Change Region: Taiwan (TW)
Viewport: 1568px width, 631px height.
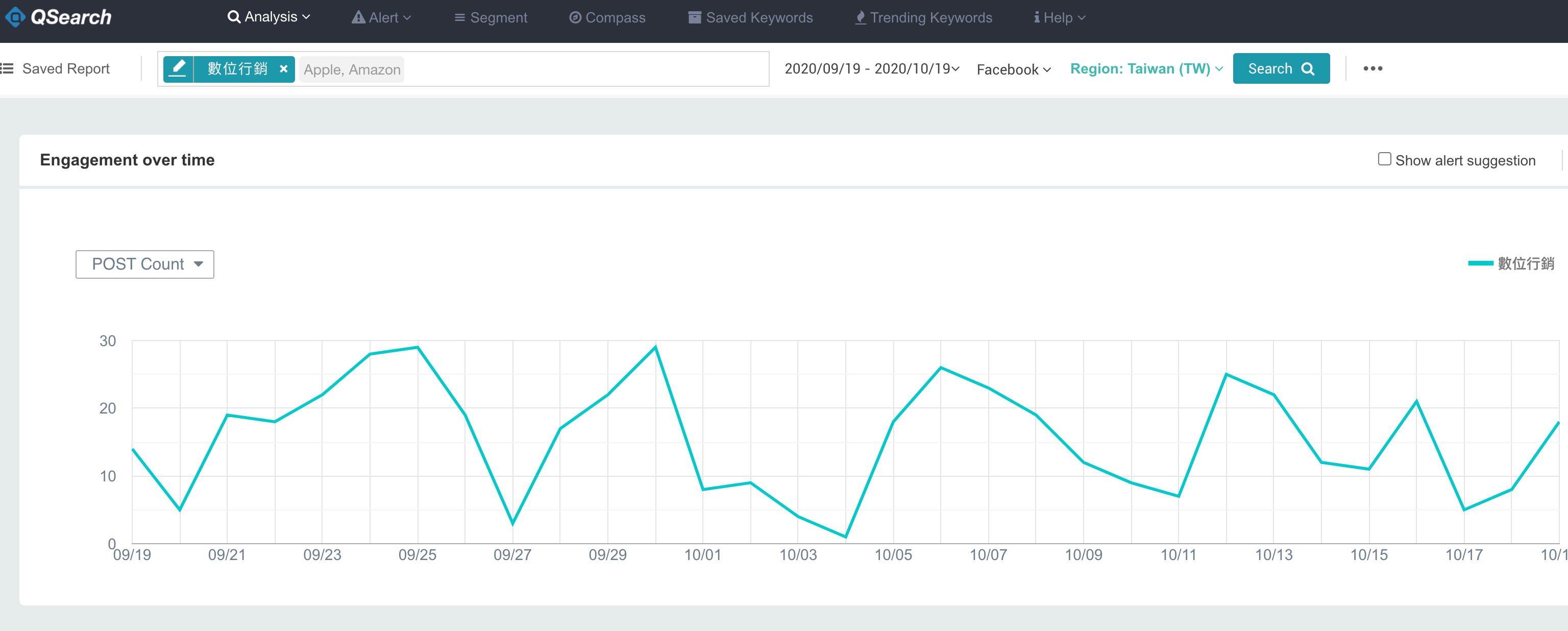point(1146,69)
